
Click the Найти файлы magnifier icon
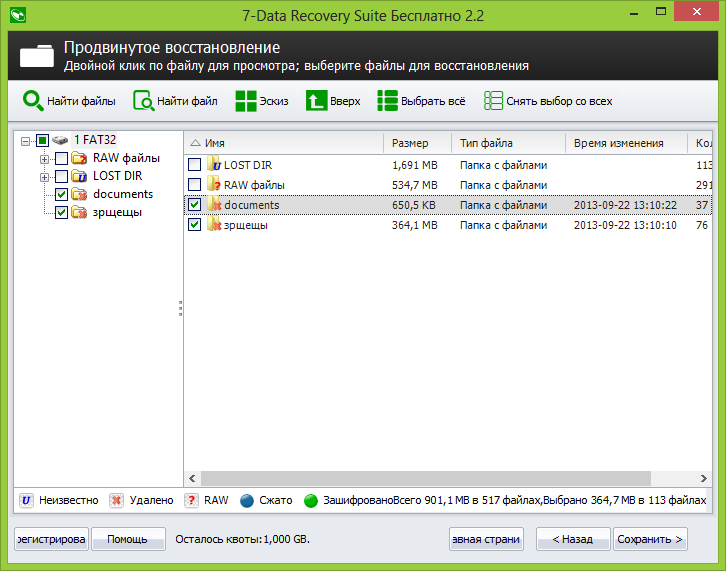click(33, 101)
